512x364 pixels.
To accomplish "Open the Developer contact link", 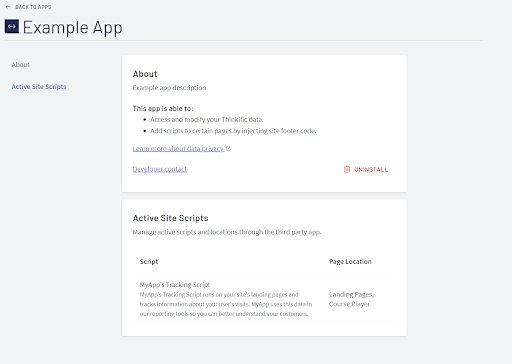I will click(160, 169).
